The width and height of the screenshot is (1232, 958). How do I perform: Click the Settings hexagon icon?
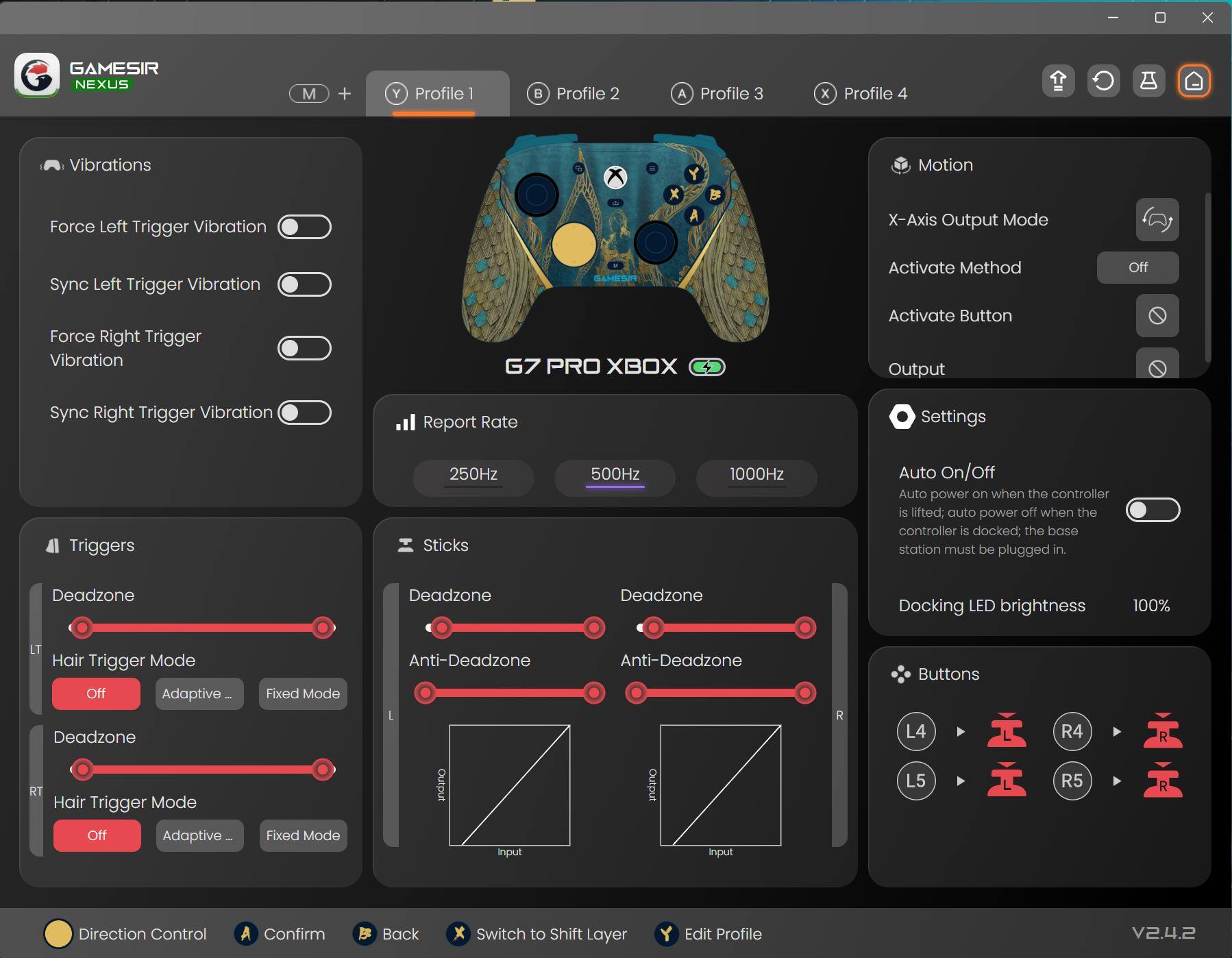(902, 417)
